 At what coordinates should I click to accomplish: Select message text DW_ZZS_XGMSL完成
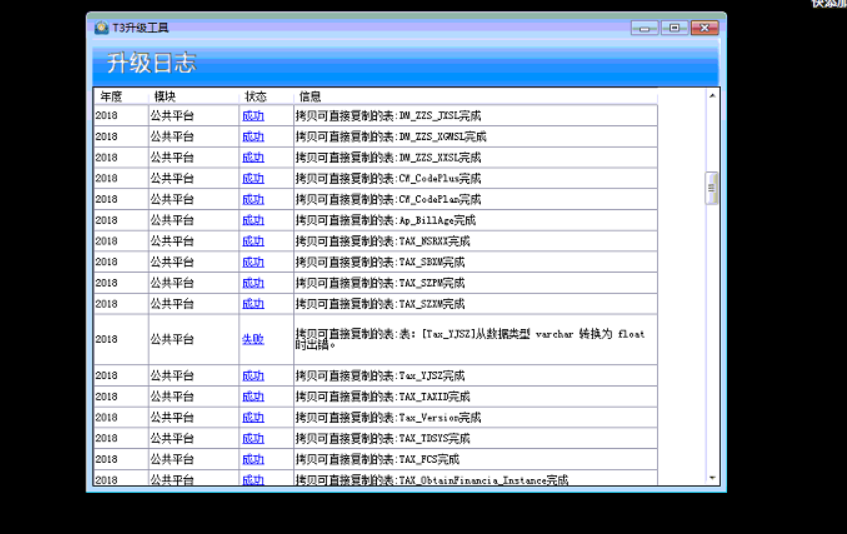pos(442,137)
